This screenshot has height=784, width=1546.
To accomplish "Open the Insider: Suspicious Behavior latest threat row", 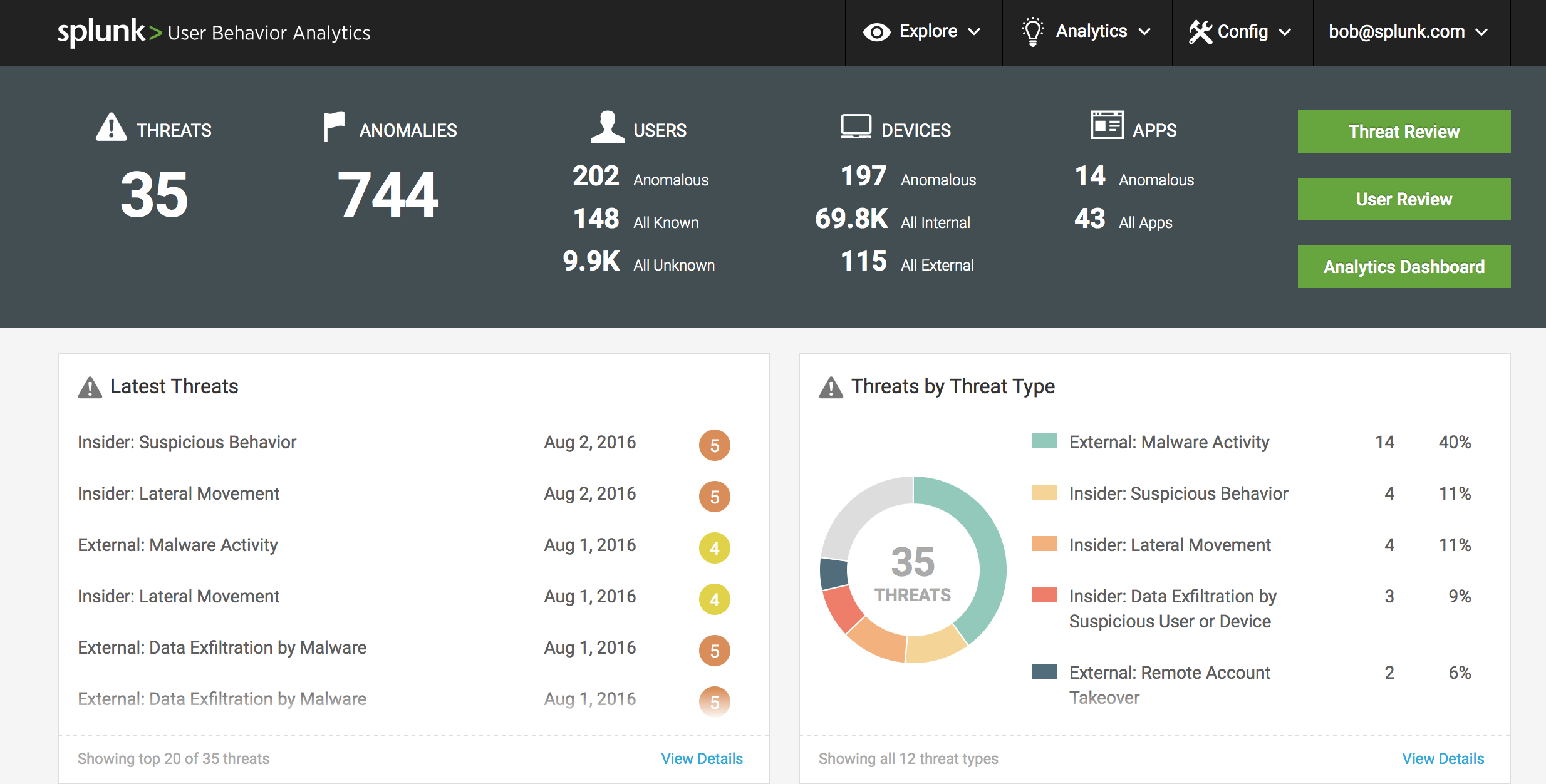I will (x=187, y=442).
